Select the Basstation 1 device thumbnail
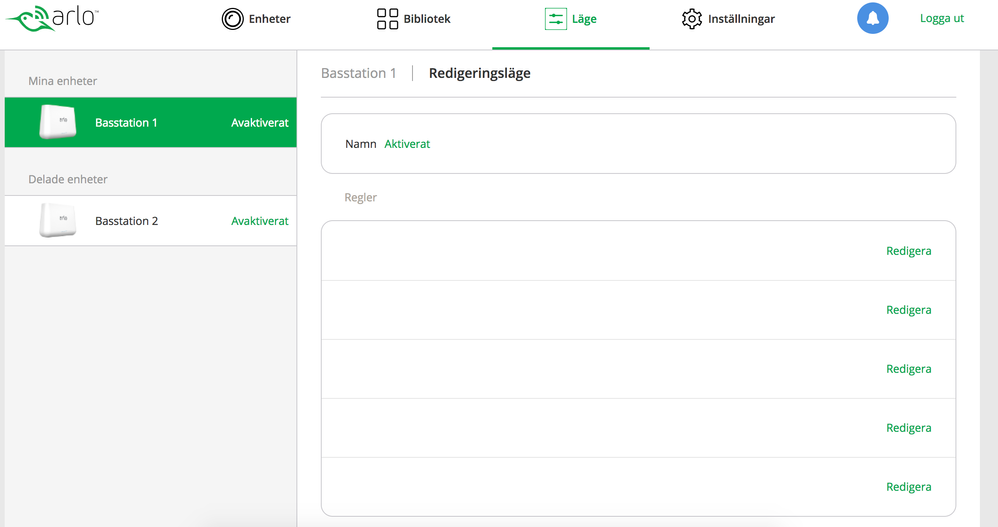The image size is (998, 527). coord(58,122)
